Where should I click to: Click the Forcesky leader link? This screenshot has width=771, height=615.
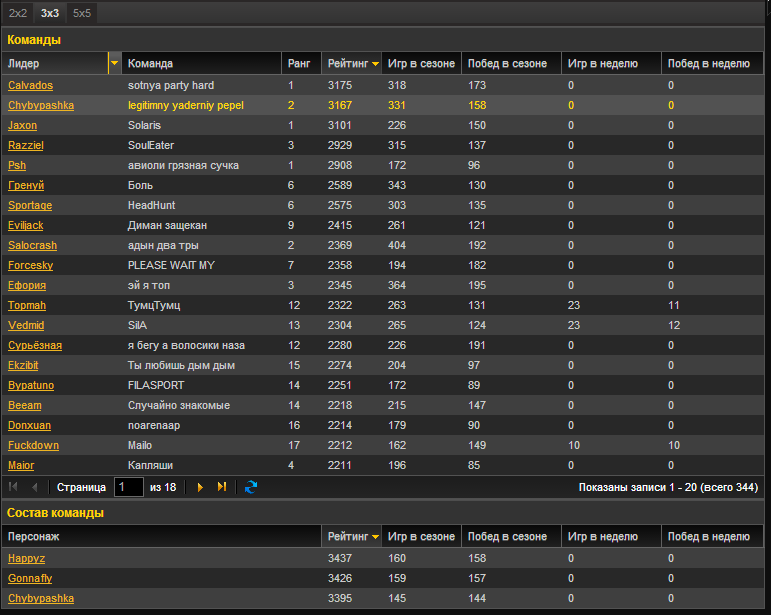coord(30,265)
